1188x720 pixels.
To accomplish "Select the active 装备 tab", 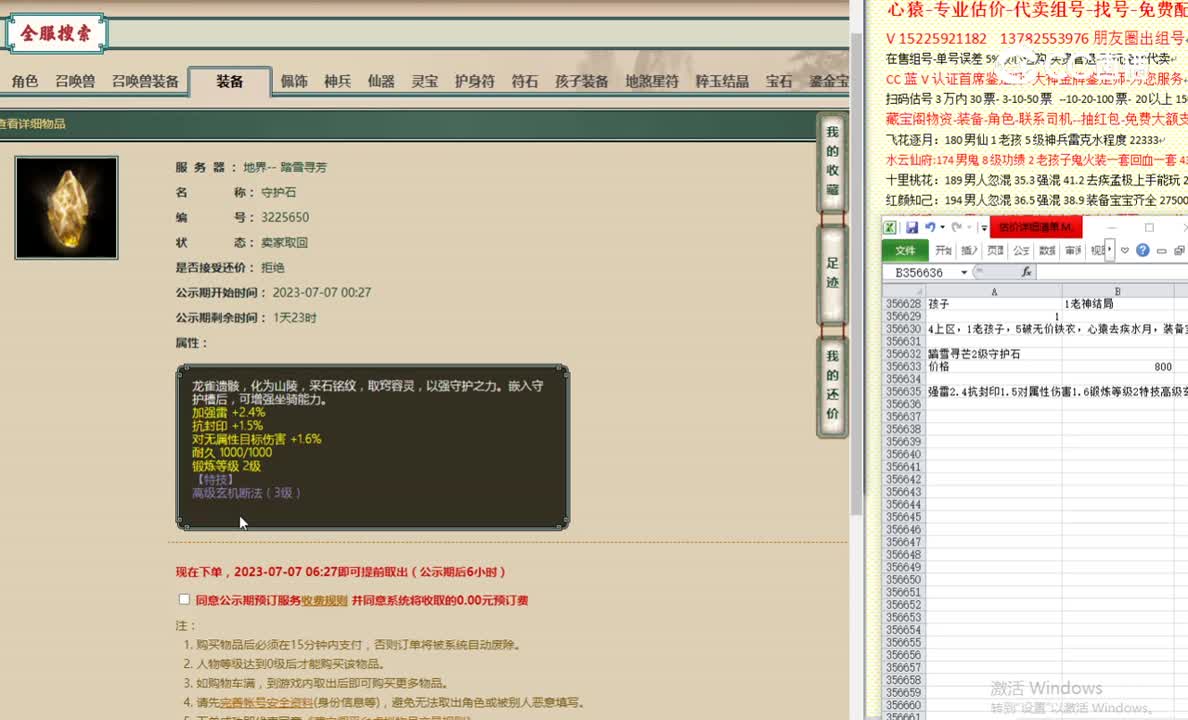I will (230, 81).
